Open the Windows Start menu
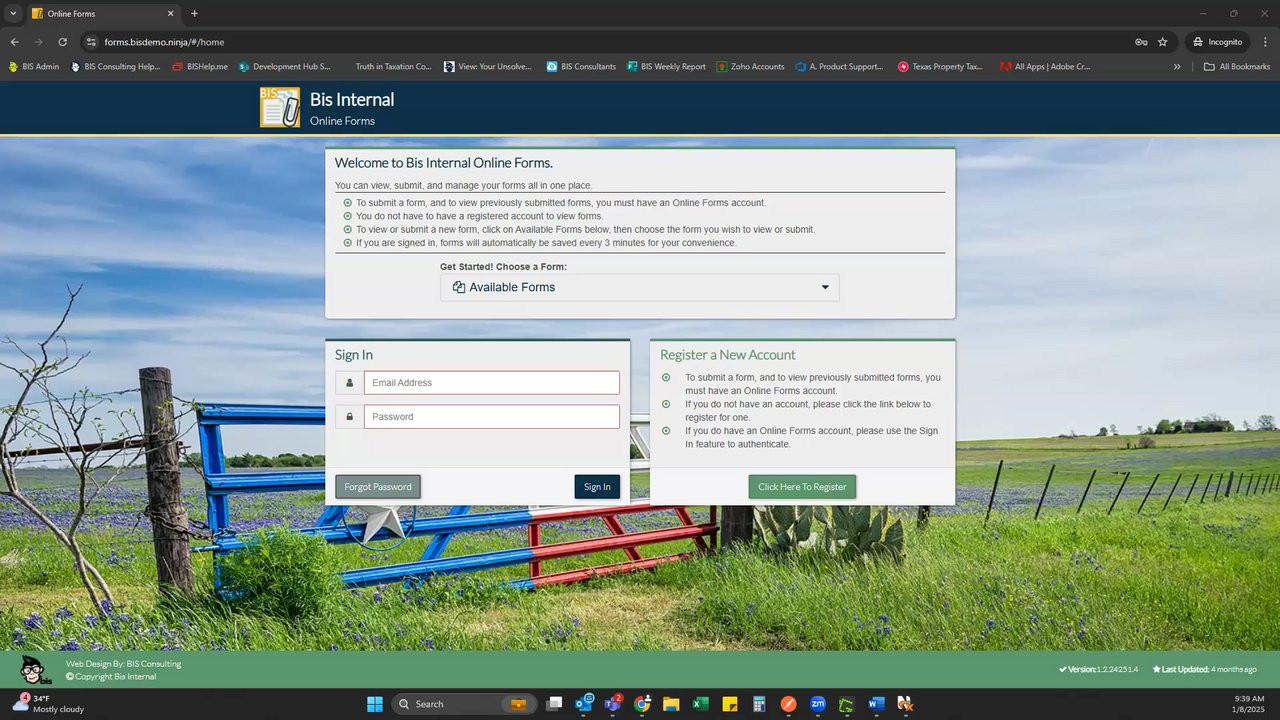 [x=375, y=704]
